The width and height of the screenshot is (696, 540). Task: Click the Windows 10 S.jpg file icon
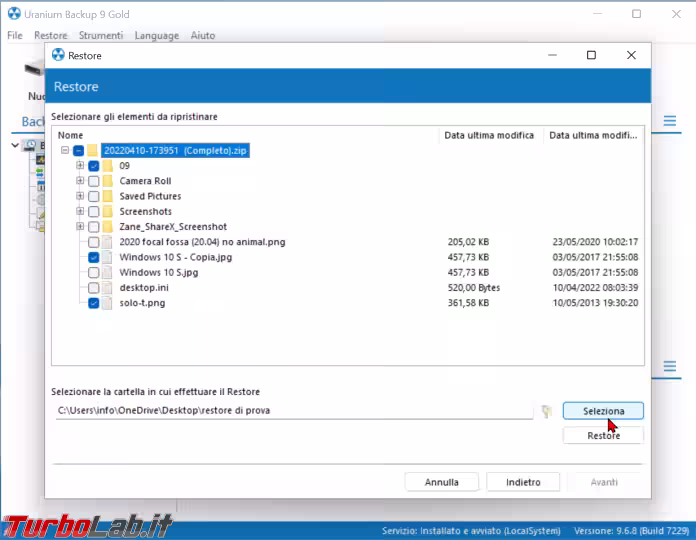tap(107, 272)
